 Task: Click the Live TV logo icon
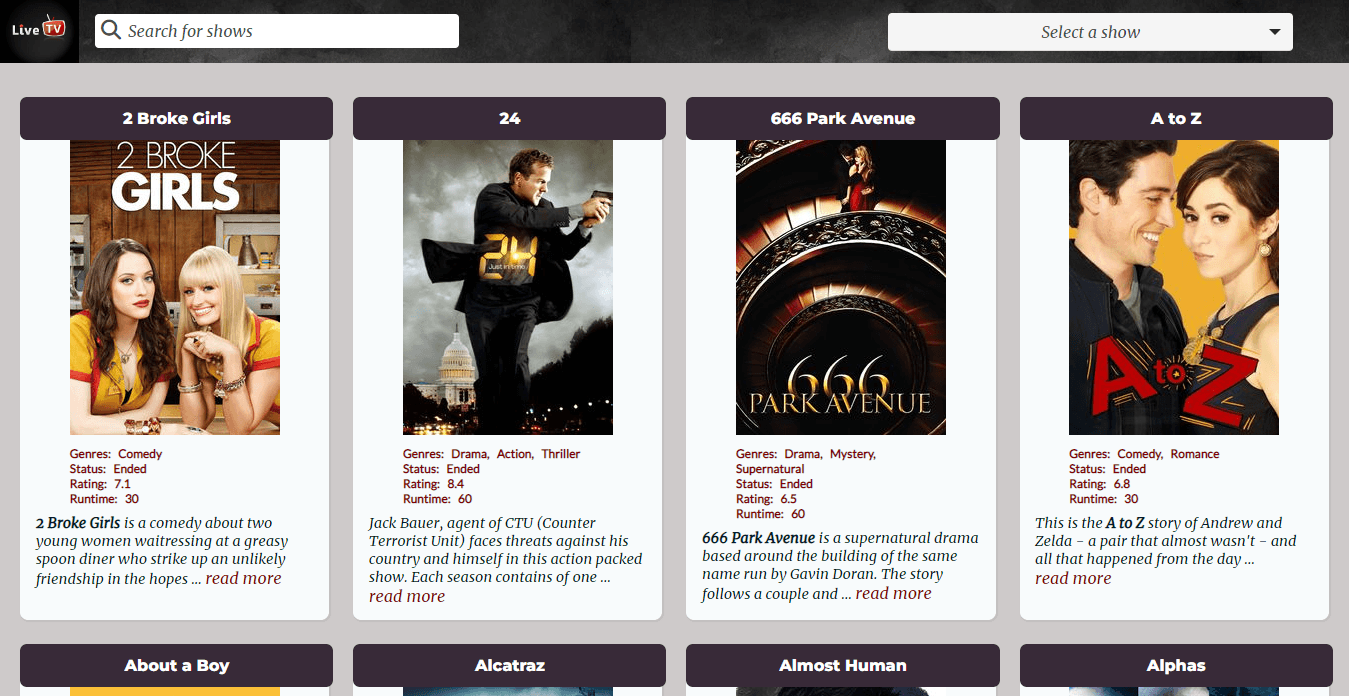click(39, 30)
